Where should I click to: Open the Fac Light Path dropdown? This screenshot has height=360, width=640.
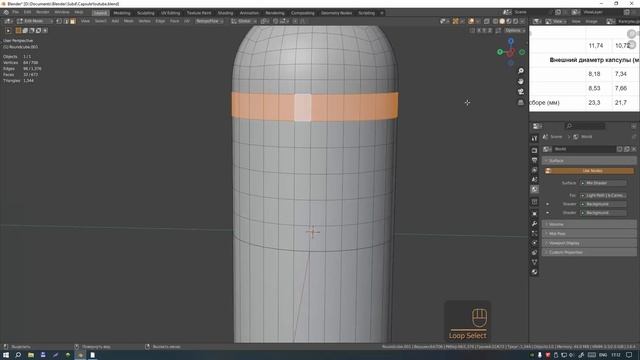coord(603,196)
